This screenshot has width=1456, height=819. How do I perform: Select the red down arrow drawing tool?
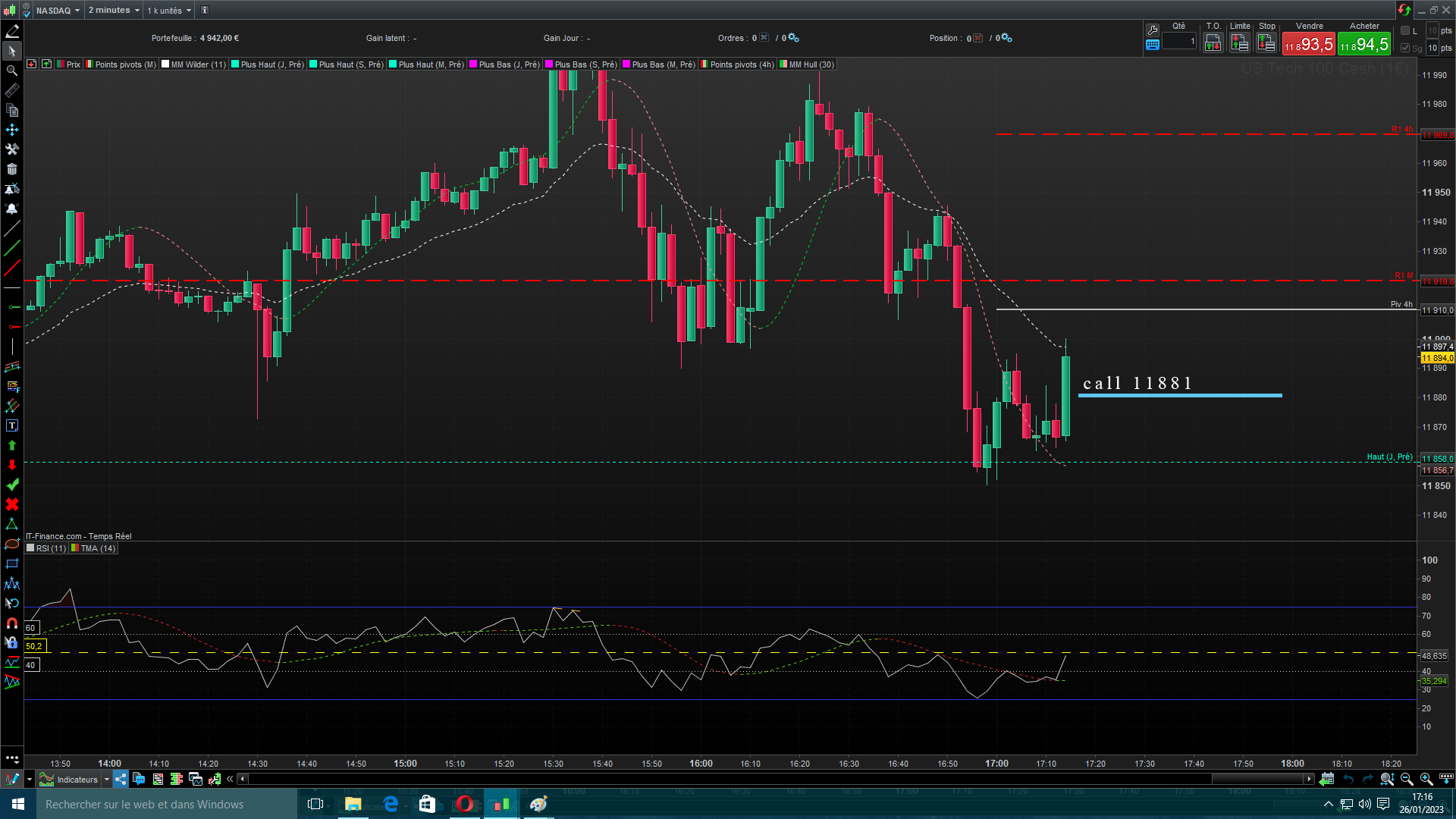coord(12,465)
